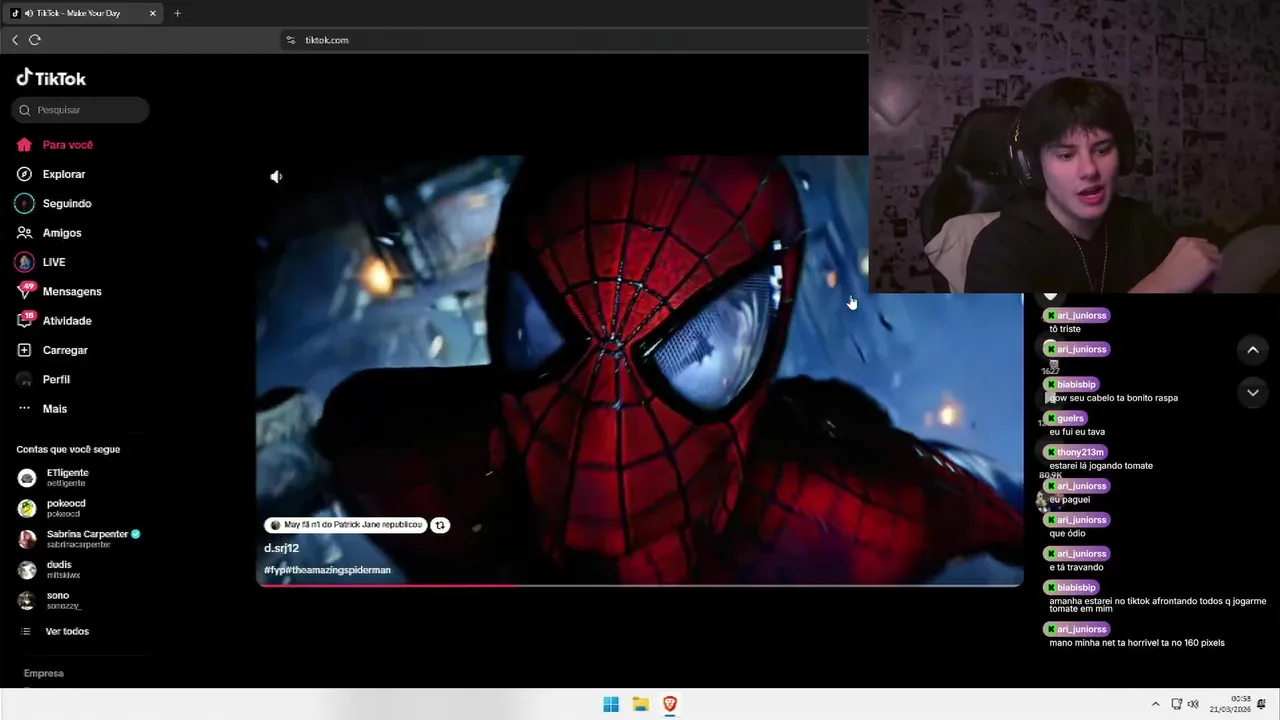Image resolution: width=1280 pixels, height=720 pixels.
Task: Click the Perfil avatar icon
Action: pyautogui.click(x=24, y=380)
